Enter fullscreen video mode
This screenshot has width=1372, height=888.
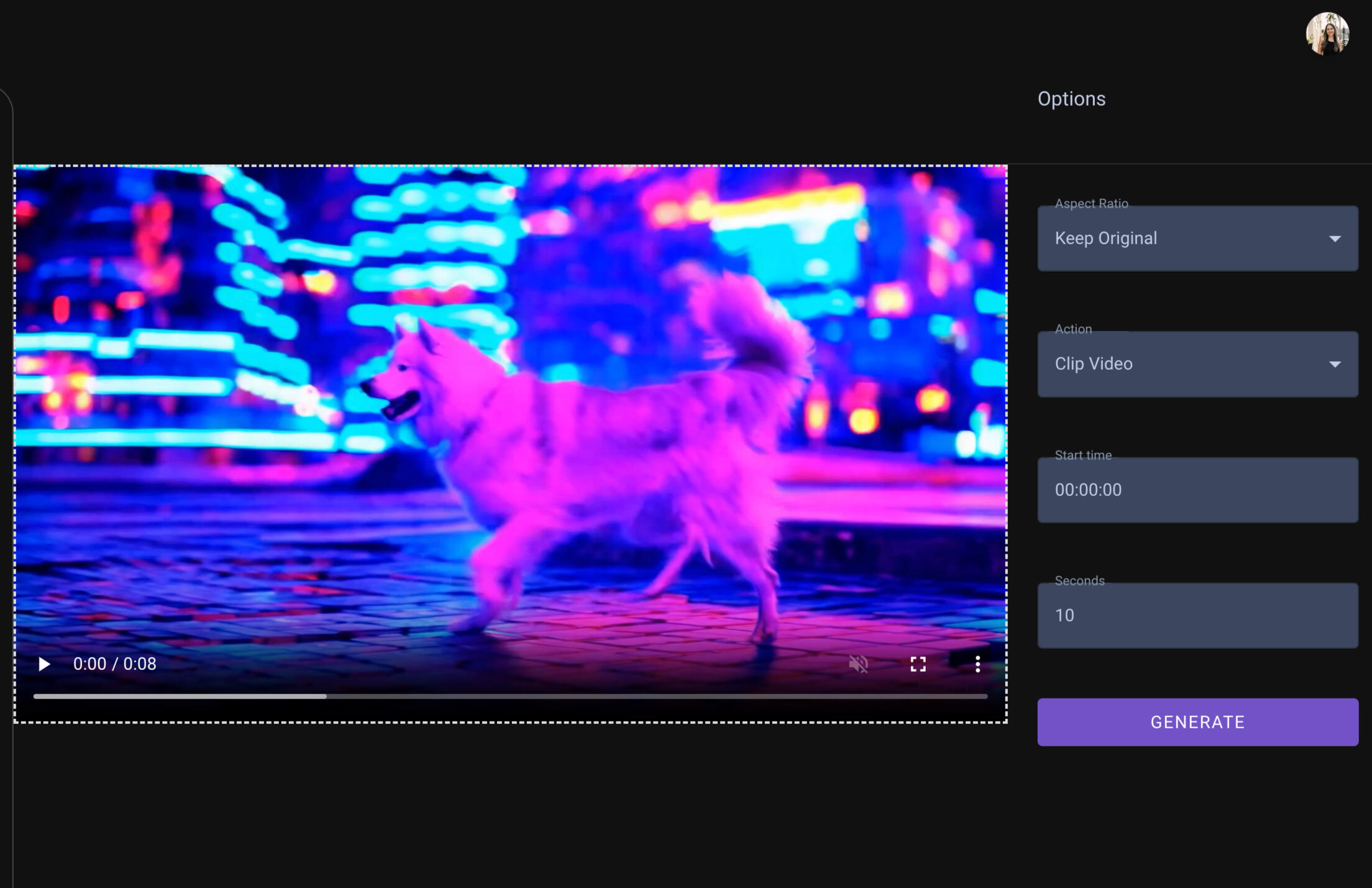(x=918, y=664)
